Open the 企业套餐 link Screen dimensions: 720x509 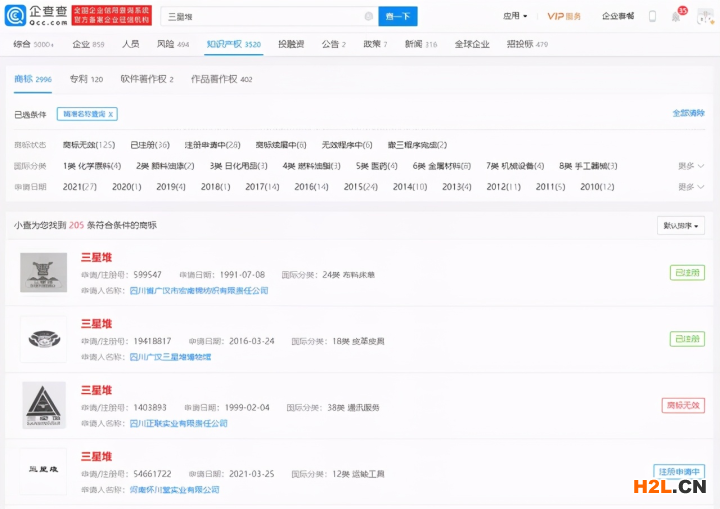tap(618, 16)
